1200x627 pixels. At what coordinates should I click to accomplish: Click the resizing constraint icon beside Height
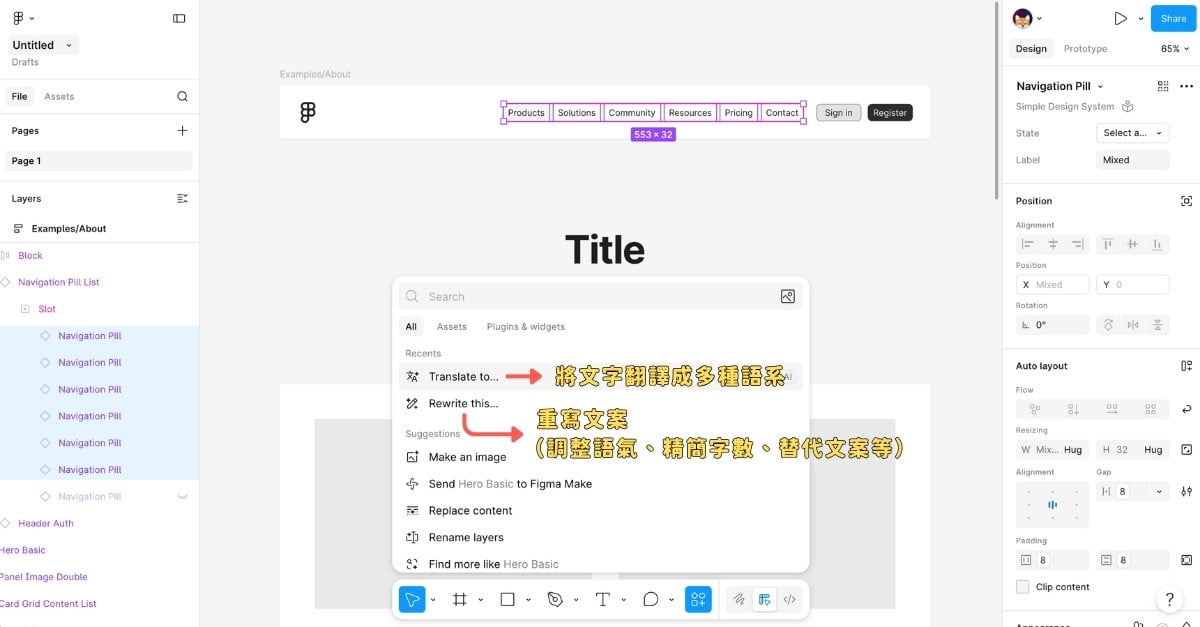[x=1187, y=450]
